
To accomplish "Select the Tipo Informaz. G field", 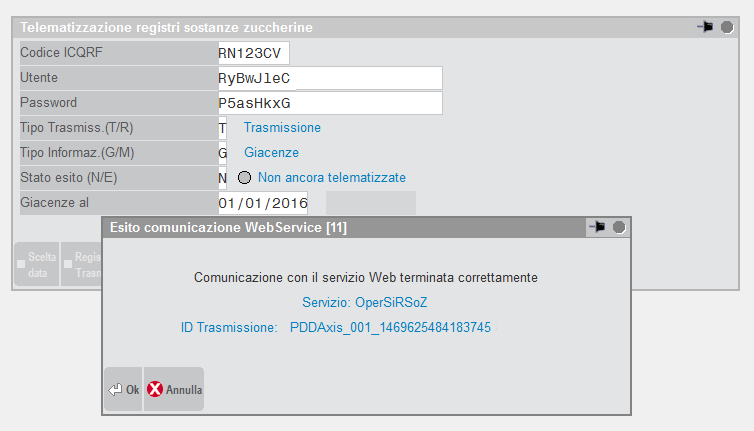I will pos(223,153).
